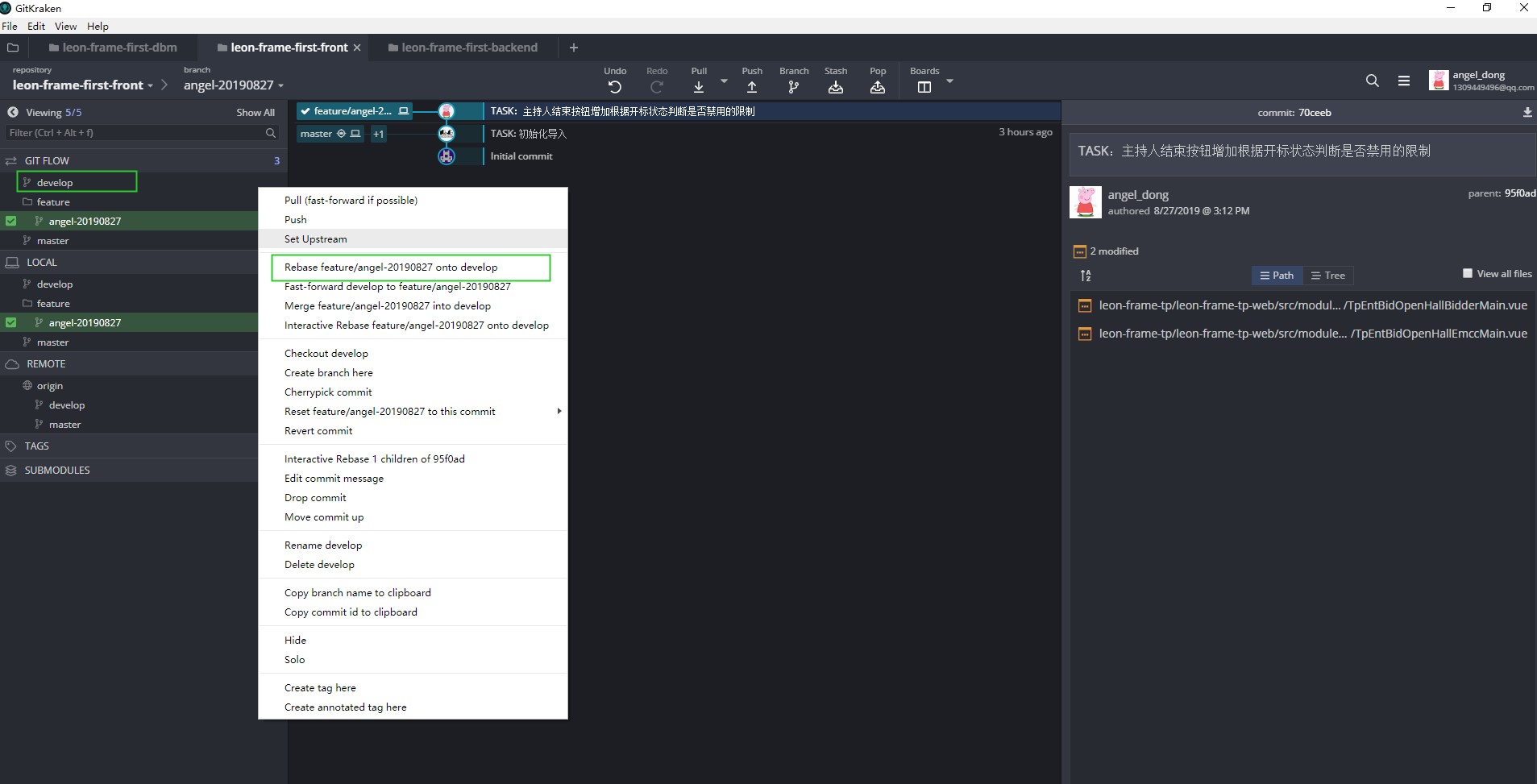Click the Pull icon in toolbar
This screenshot has height=784, width=1537.
tap(699, 87)
